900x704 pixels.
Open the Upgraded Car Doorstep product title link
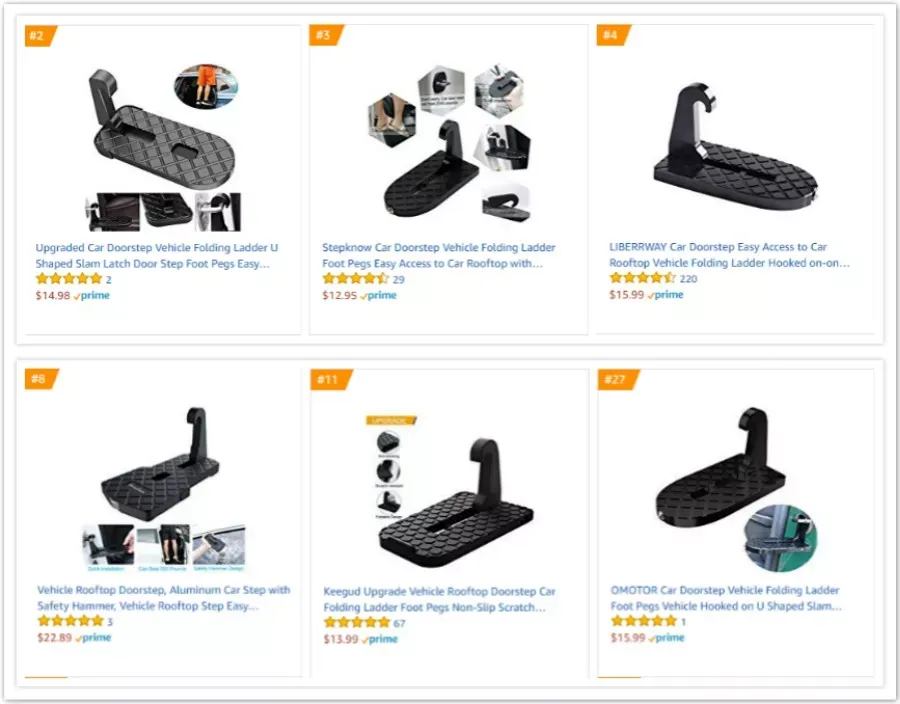(x=157, y=256)
